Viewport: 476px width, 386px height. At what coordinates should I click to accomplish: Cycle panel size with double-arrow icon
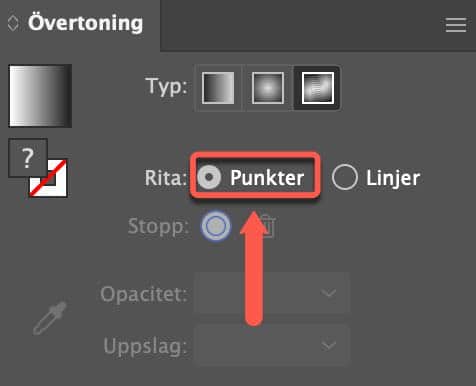click(13, 23)
